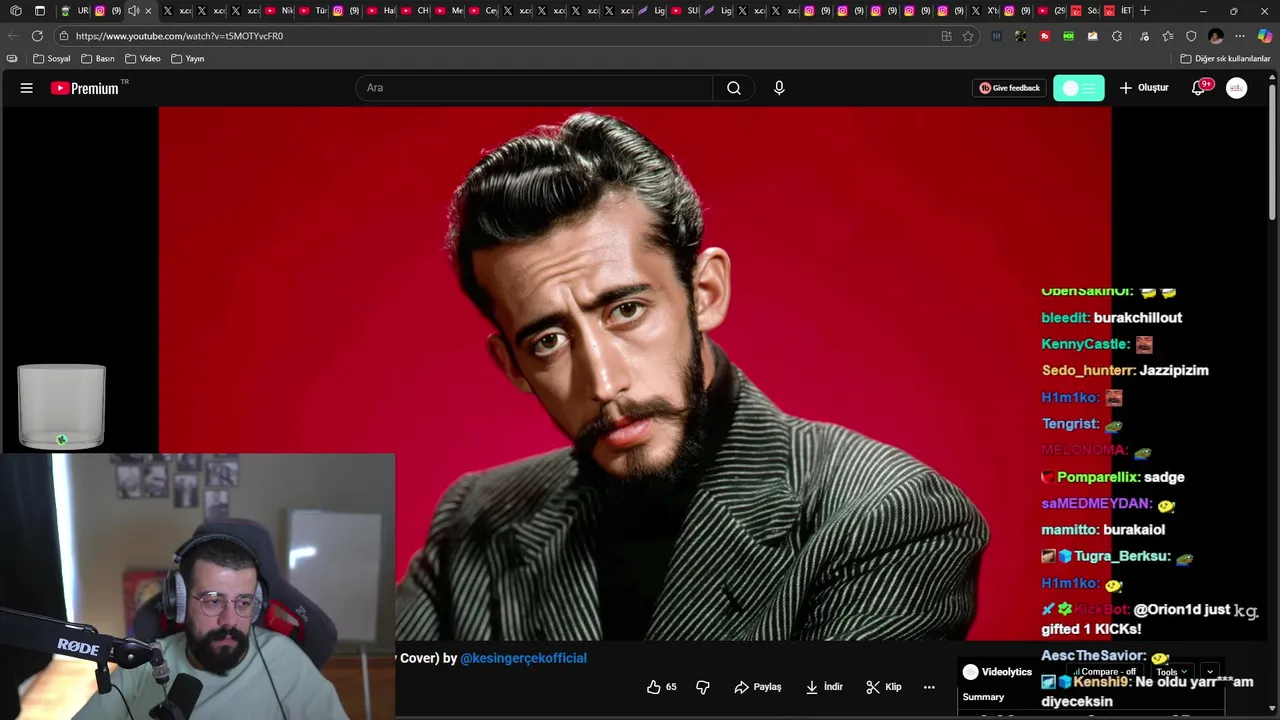Open the split screen icon in address bar
This screenshot has height=720, width=1280.
click(x=946, y=36)
